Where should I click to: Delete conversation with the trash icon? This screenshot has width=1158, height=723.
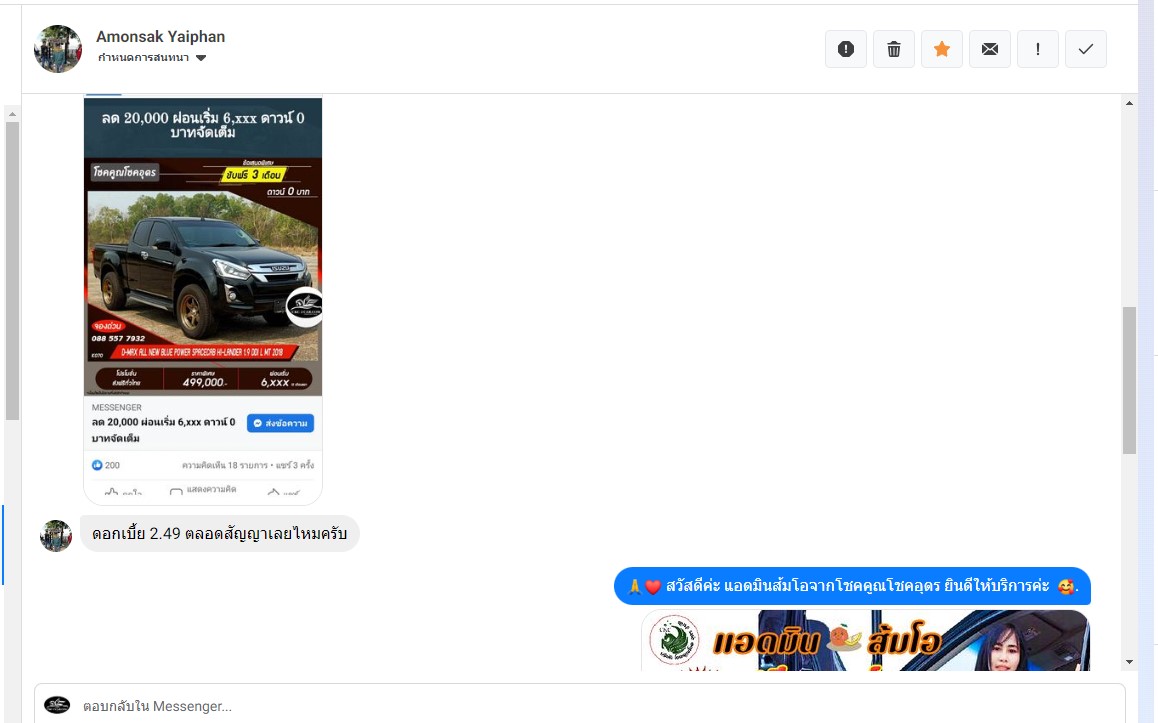tap(894, 49)
